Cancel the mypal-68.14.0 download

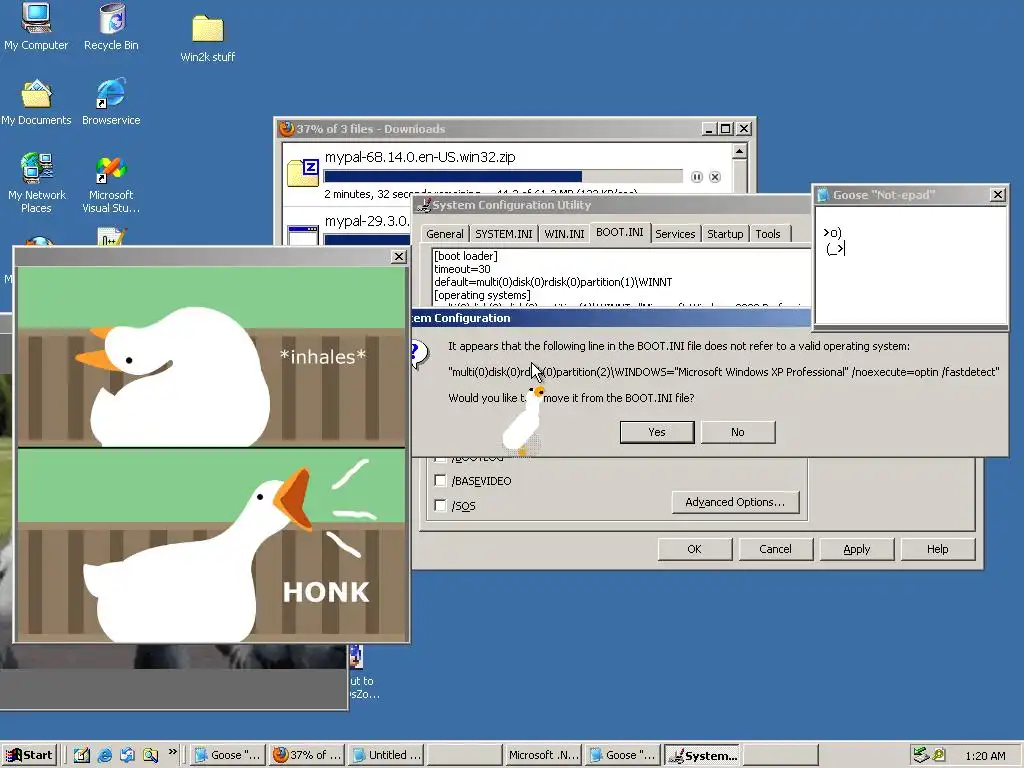[x=715, y=177]
